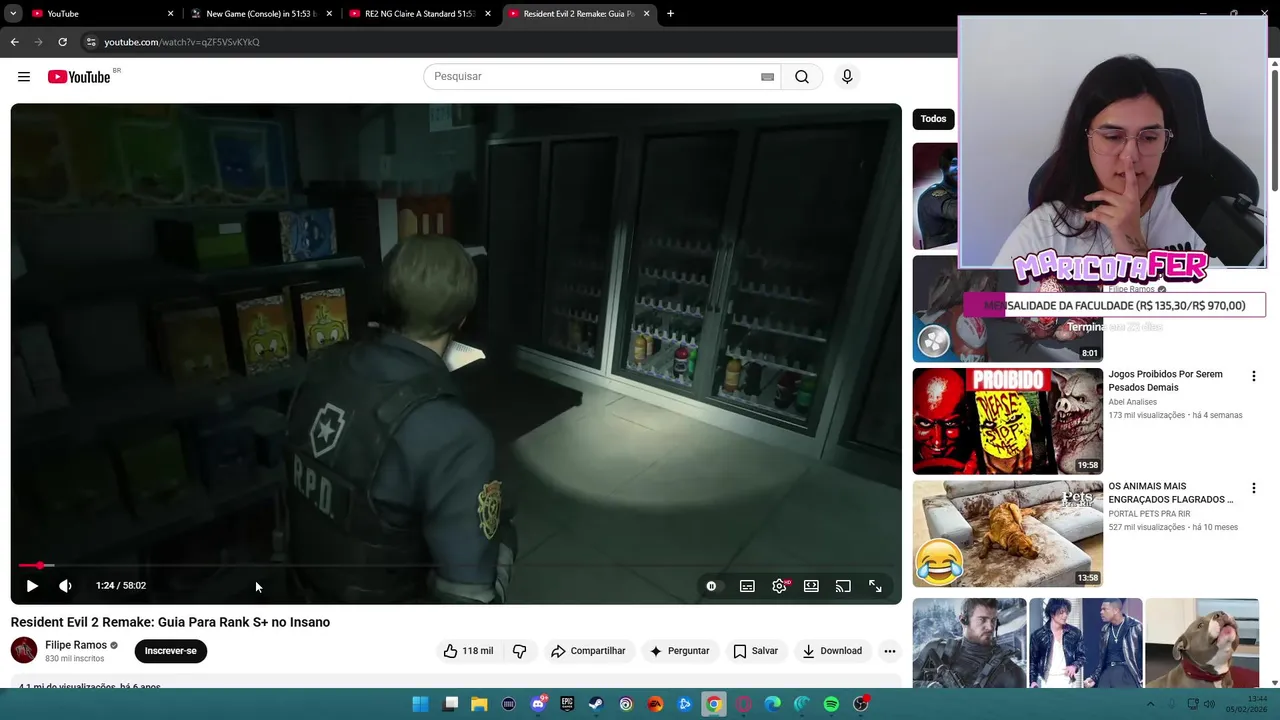Viewport: 1280px width, 720px height.
Task: Open File Explorer from the taskbar
Action: tap(479, 704)
